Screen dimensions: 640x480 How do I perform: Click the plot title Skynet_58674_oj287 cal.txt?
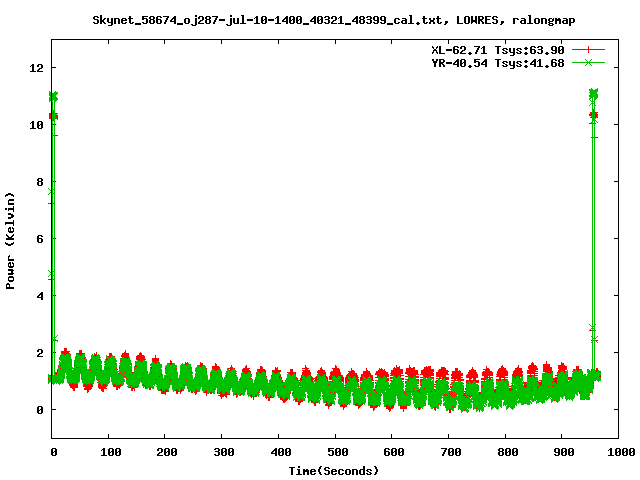[334, 20]
